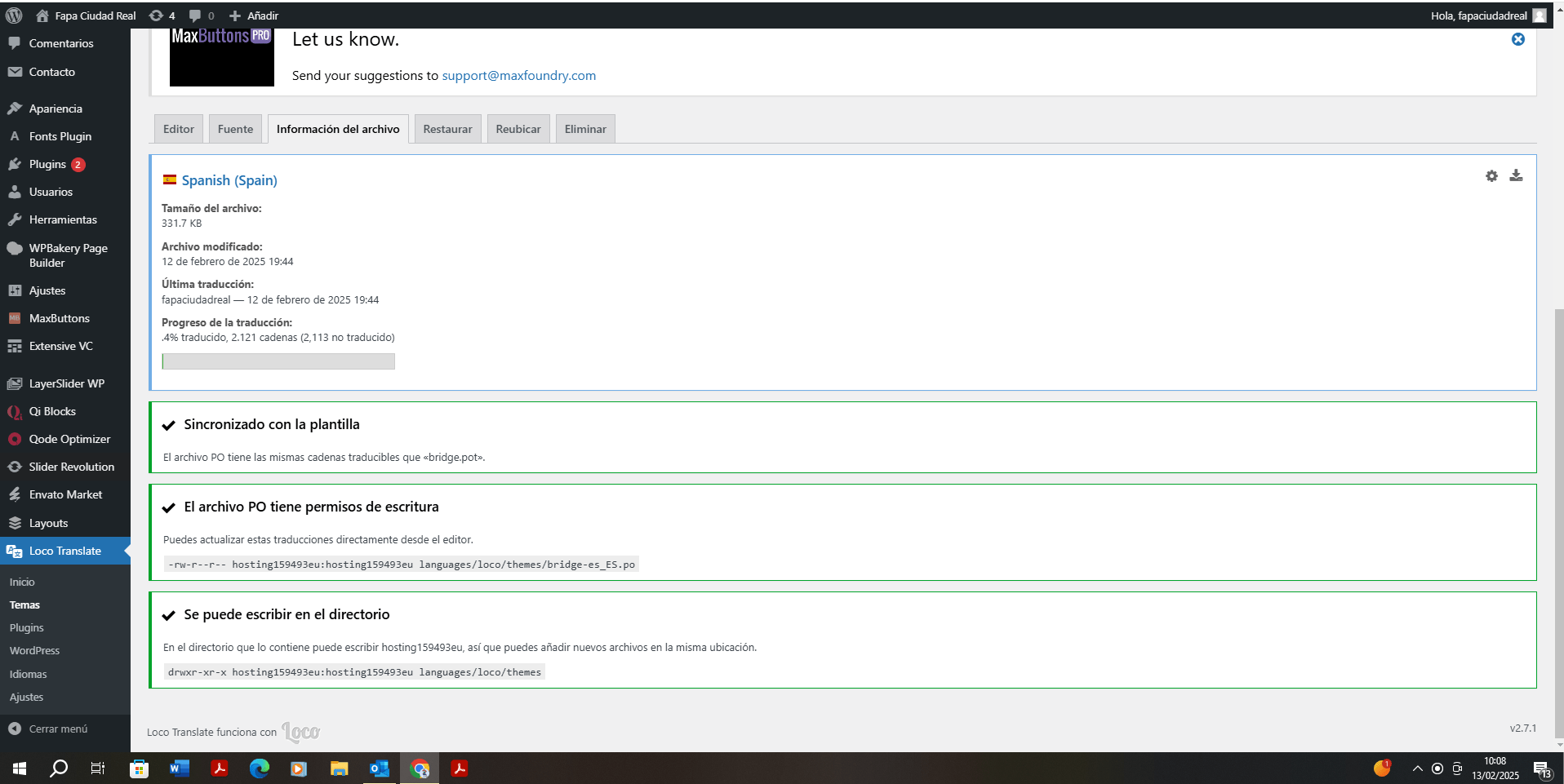Open LayerSlider WP in the sidebar
Screen dimensions: 1564x784
click(x=65, y=383)
